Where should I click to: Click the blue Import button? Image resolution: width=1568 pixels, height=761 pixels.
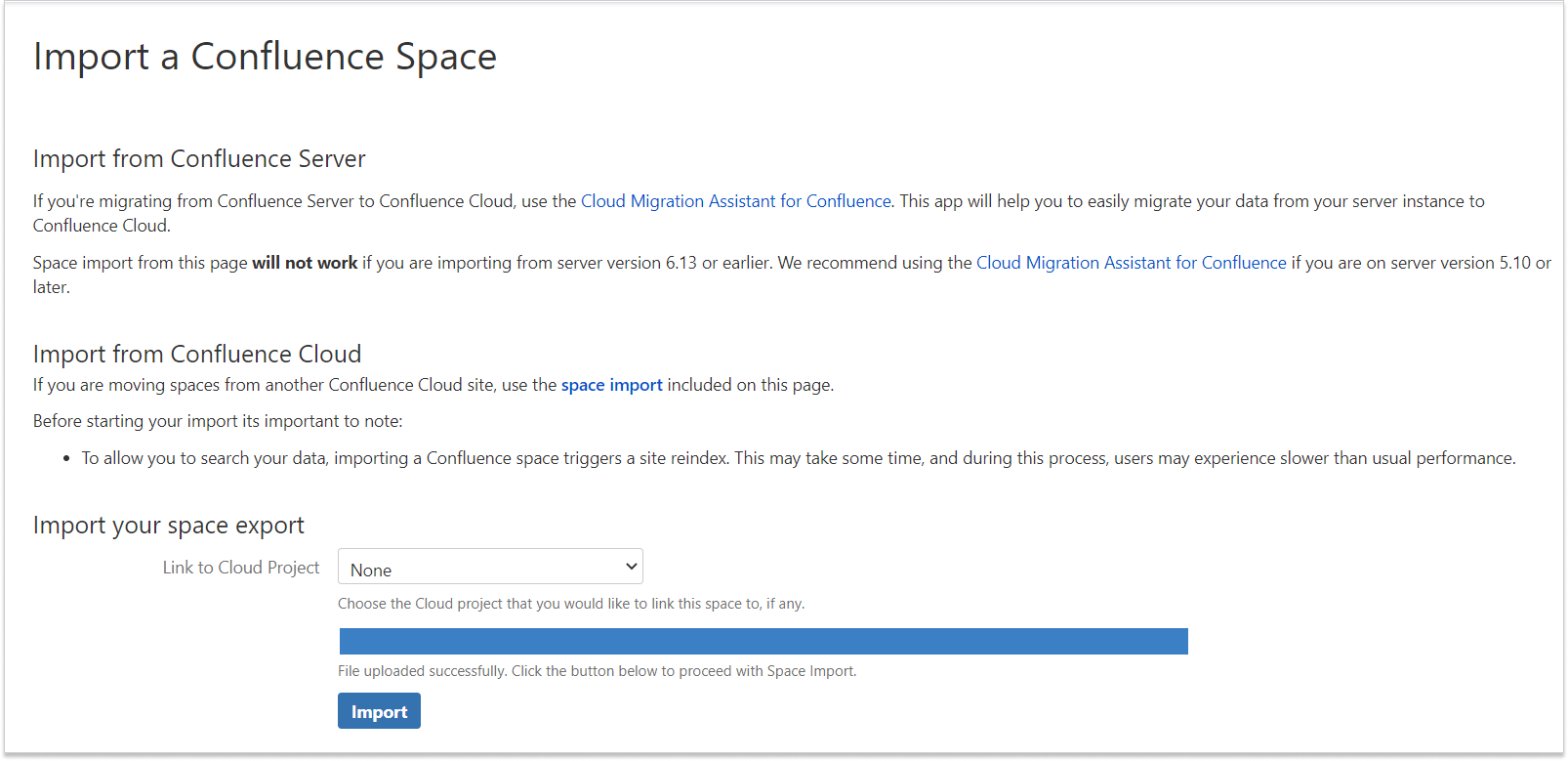point(379,711)
